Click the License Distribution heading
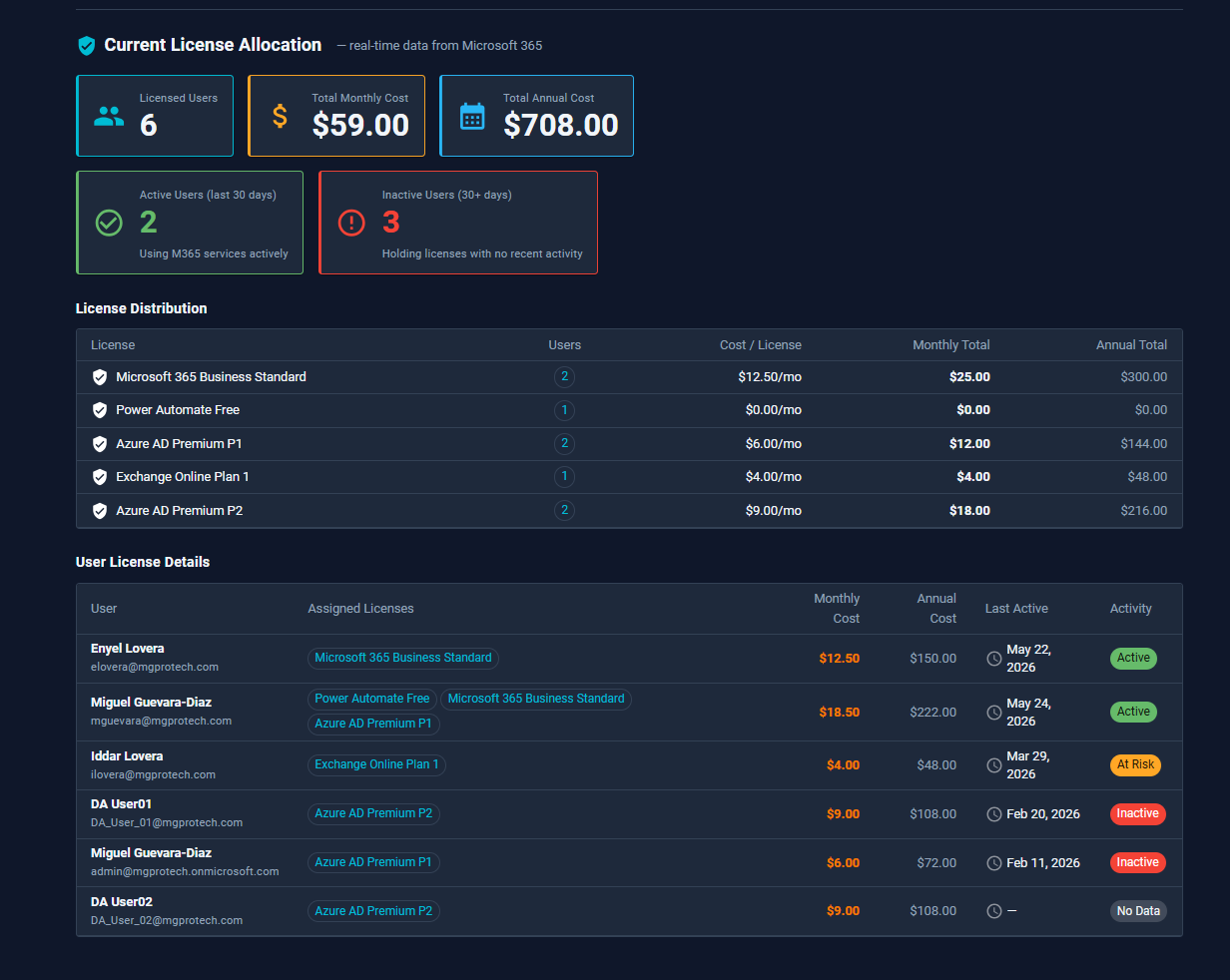1230x980 pixels. pyautogui.click(x=142, y=308)
